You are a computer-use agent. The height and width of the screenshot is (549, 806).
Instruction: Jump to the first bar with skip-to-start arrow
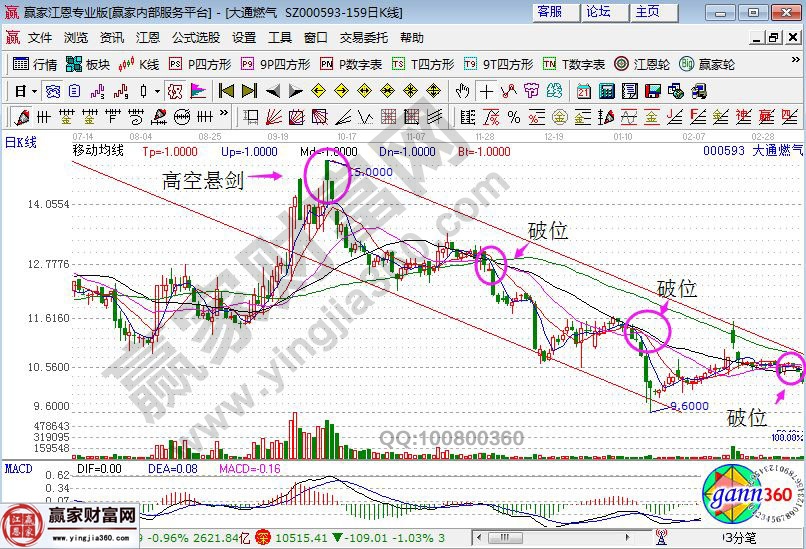click(x=225, y=91)
